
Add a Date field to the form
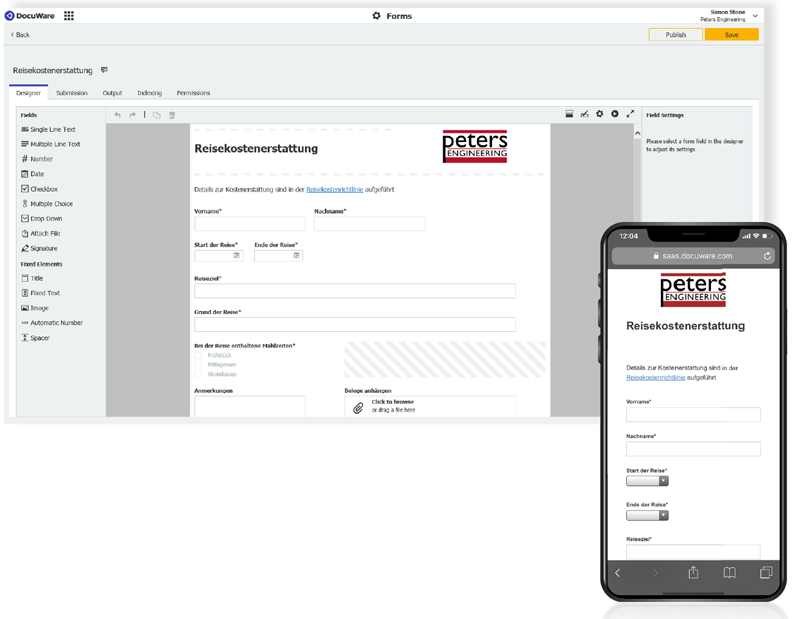(x=38, y=173)
